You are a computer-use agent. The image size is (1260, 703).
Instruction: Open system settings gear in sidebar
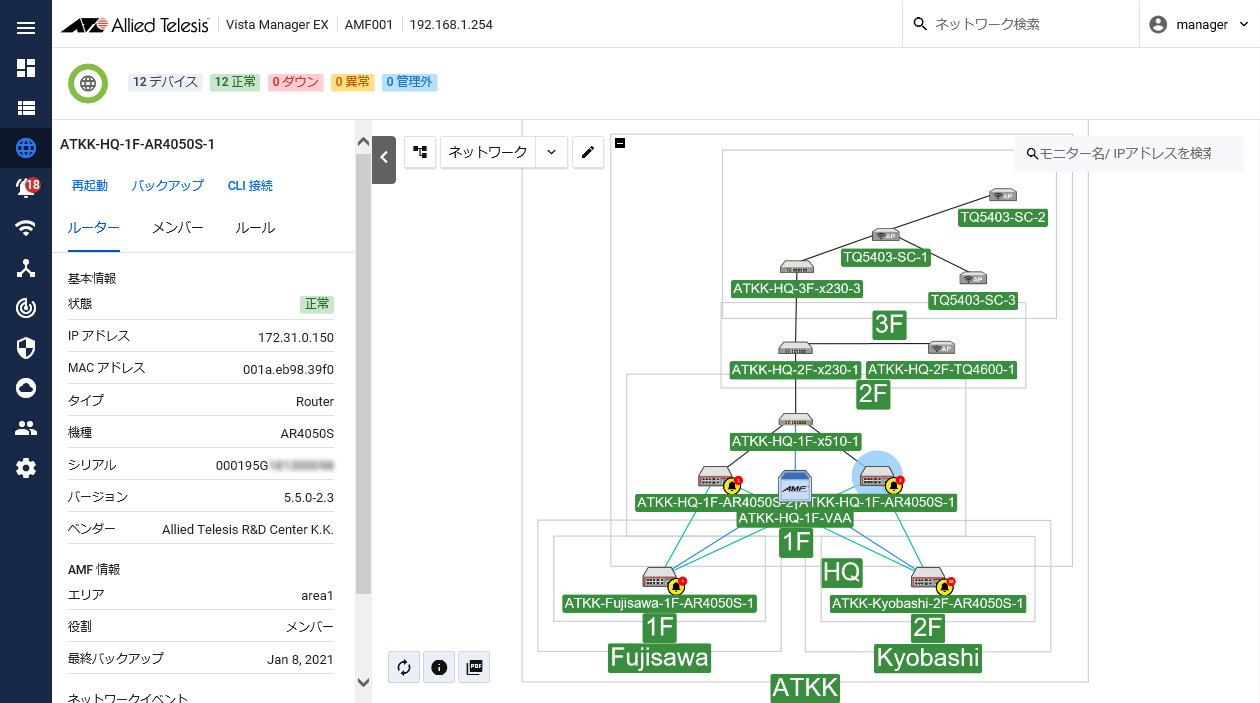26,468
